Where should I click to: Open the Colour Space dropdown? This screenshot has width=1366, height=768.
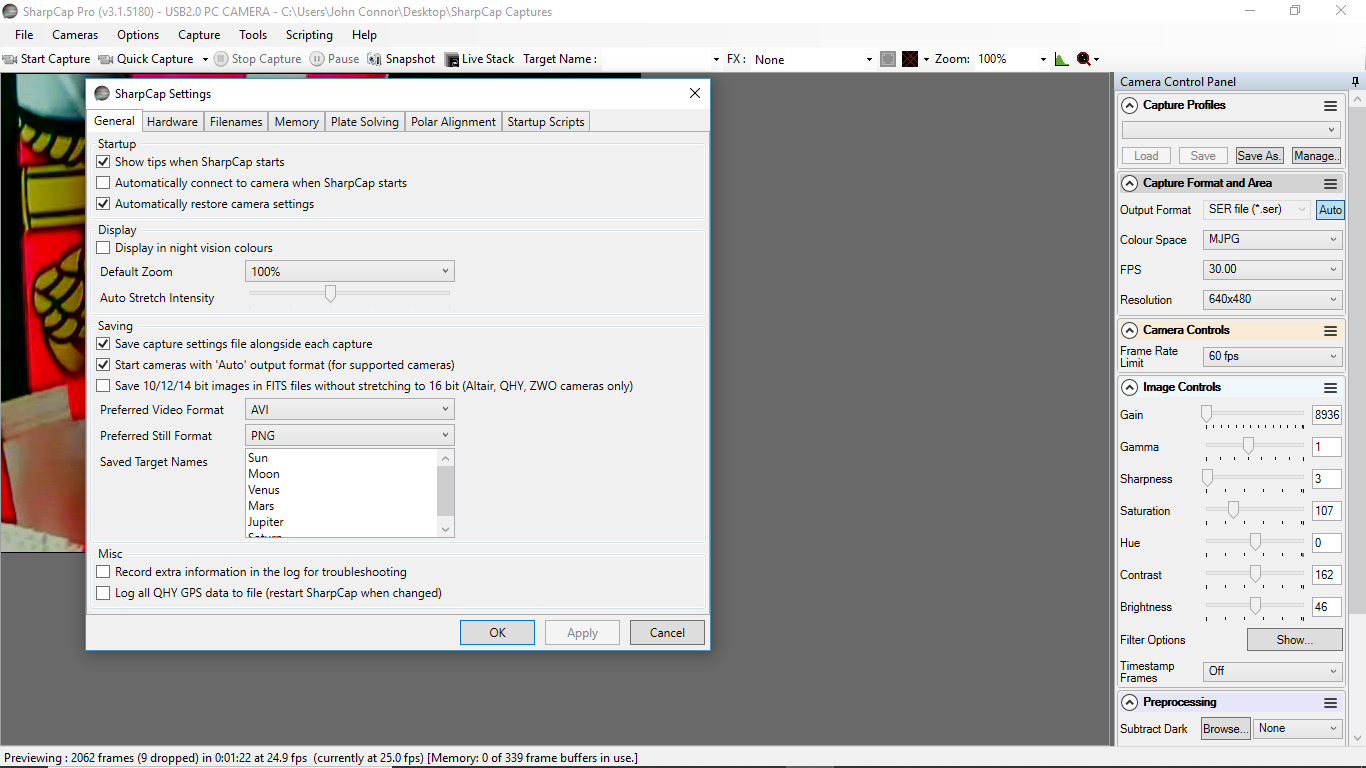pyautogui.click(x=1272, y=240)
